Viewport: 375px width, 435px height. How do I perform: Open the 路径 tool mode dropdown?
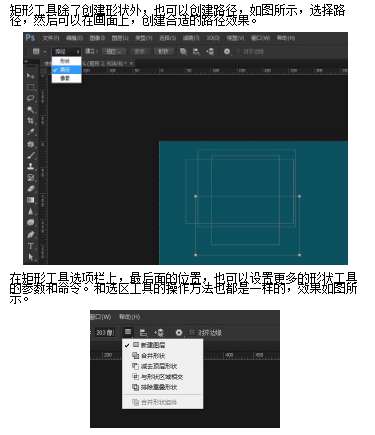point(66,51)
